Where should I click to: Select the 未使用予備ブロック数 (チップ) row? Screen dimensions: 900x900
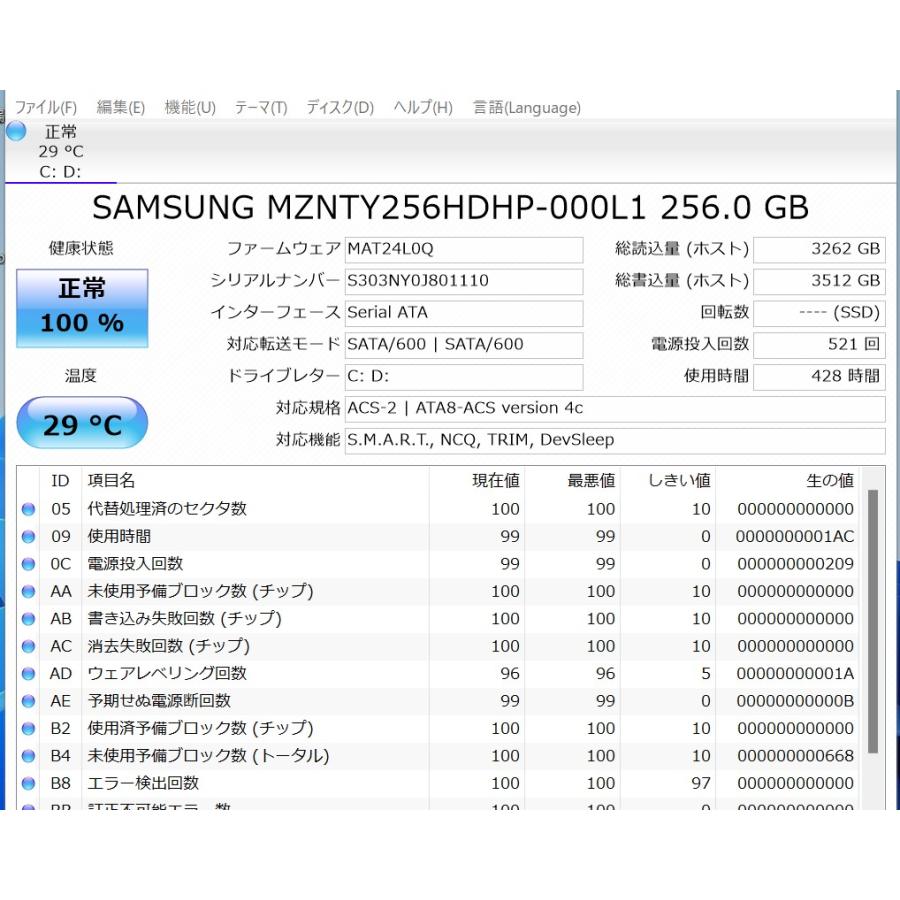coord(438,591)
